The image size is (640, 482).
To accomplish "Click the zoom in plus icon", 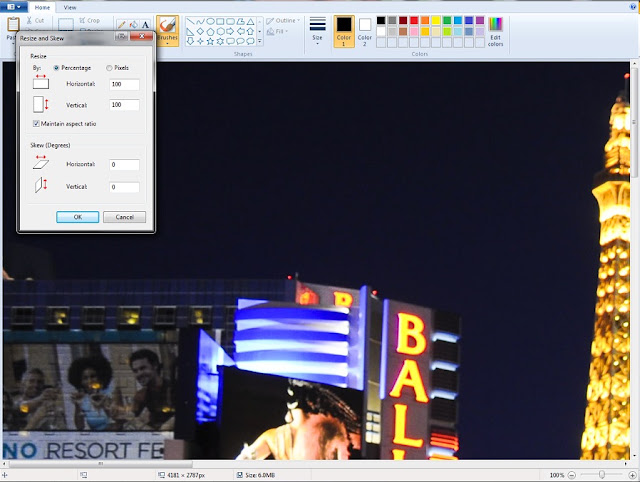I will (x=632, y=475).
